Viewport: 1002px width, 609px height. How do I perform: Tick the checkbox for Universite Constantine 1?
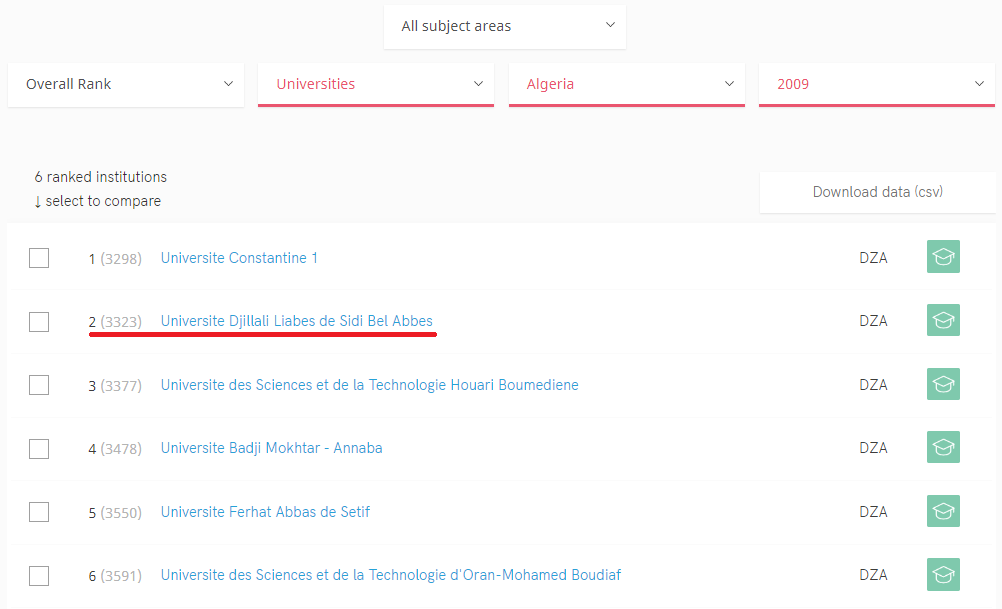(39, 258)
